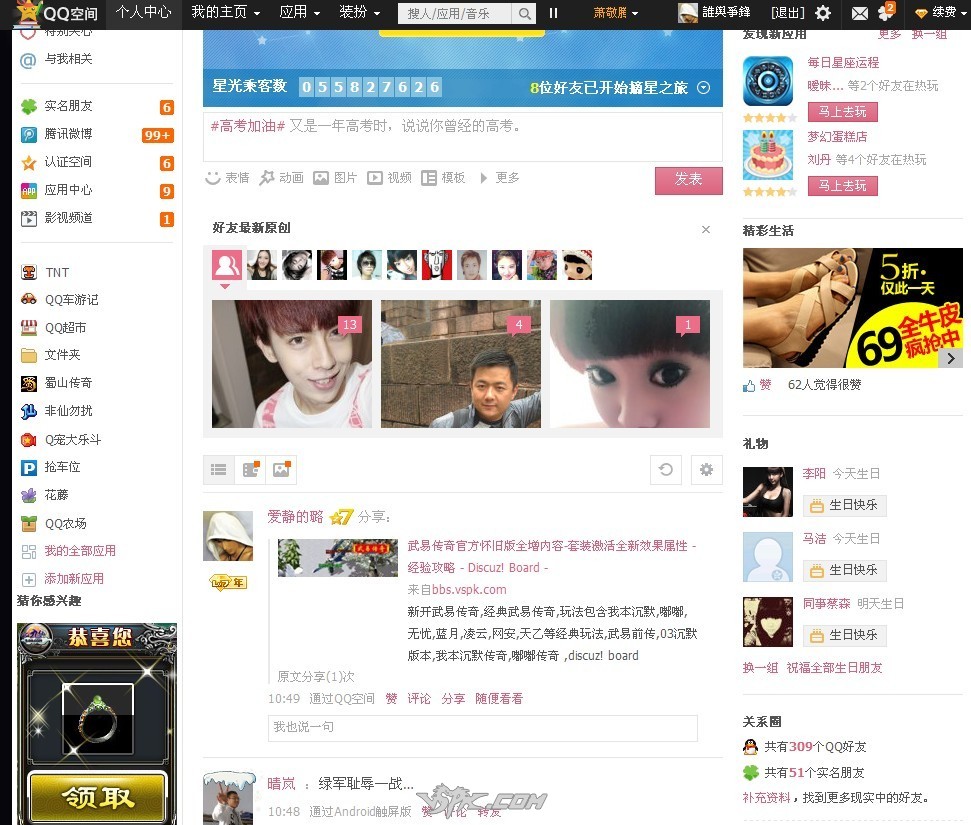Click the search box 搜人/应用/音乐
The height and width of the screenshot is (825, 971).
(x=455, y=14)
